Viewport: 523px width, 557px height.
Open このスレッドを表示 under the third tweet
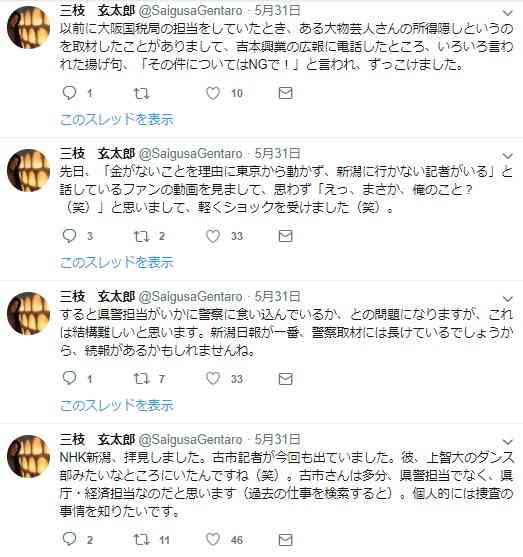(x=117, y=405)
